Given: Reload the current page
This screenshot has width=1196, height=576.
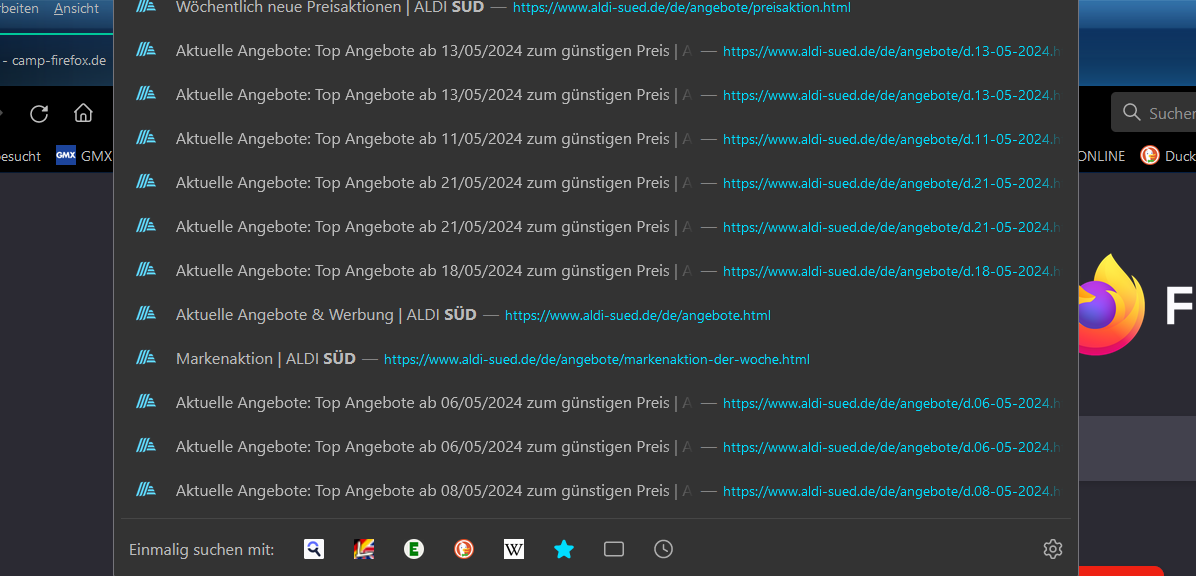Looking at the screenshot, I should pos(39,114).
